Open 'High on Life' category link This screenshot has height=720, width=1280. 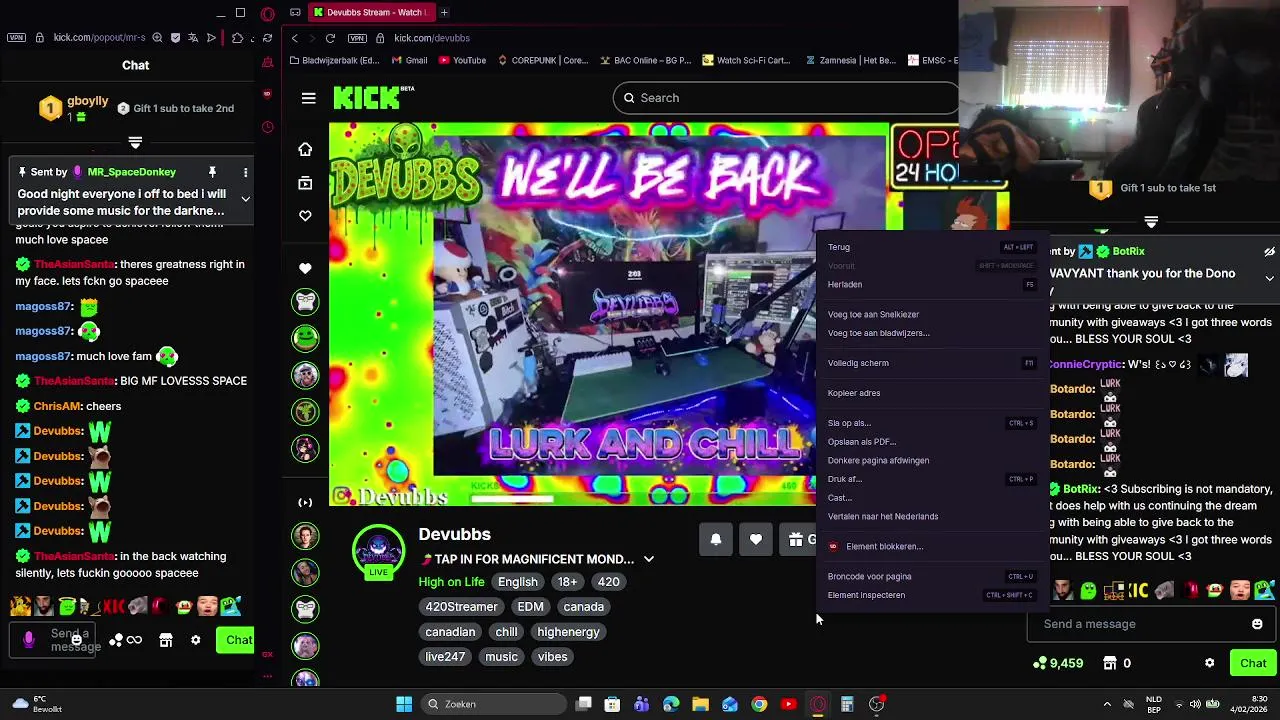point(451,582)
